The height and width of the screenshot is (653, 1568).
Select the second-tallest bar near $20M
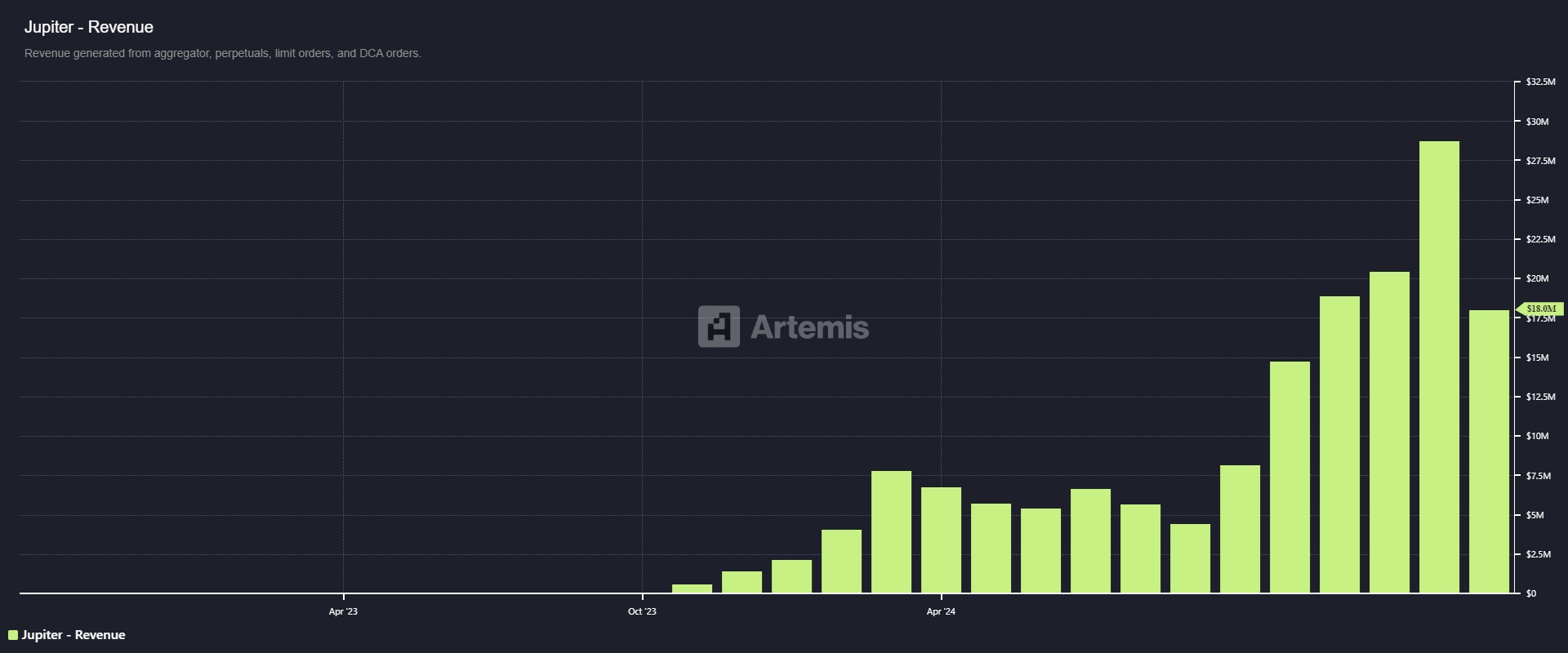pos(1389,433)
